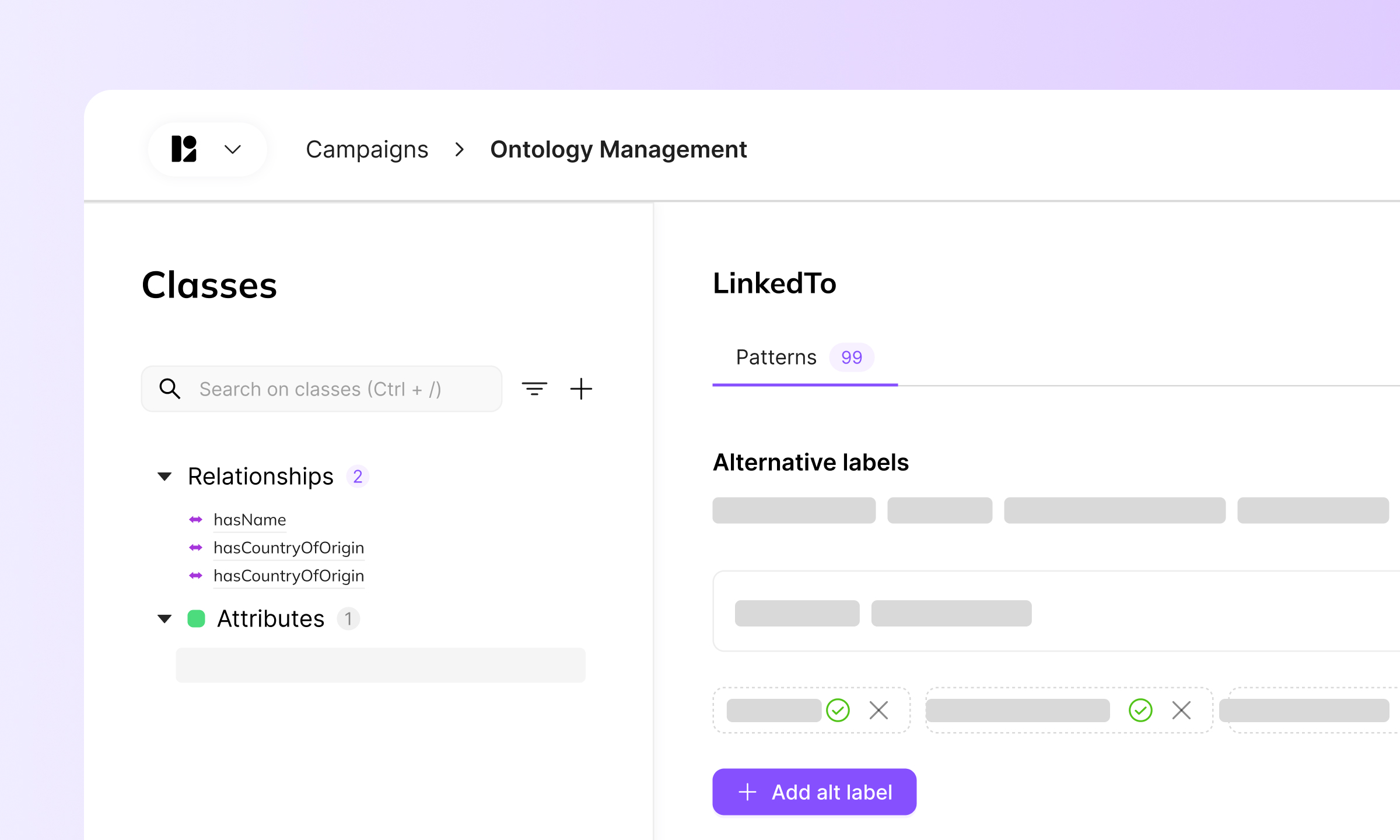Click the search magnifier icon

tap(170, 388)
